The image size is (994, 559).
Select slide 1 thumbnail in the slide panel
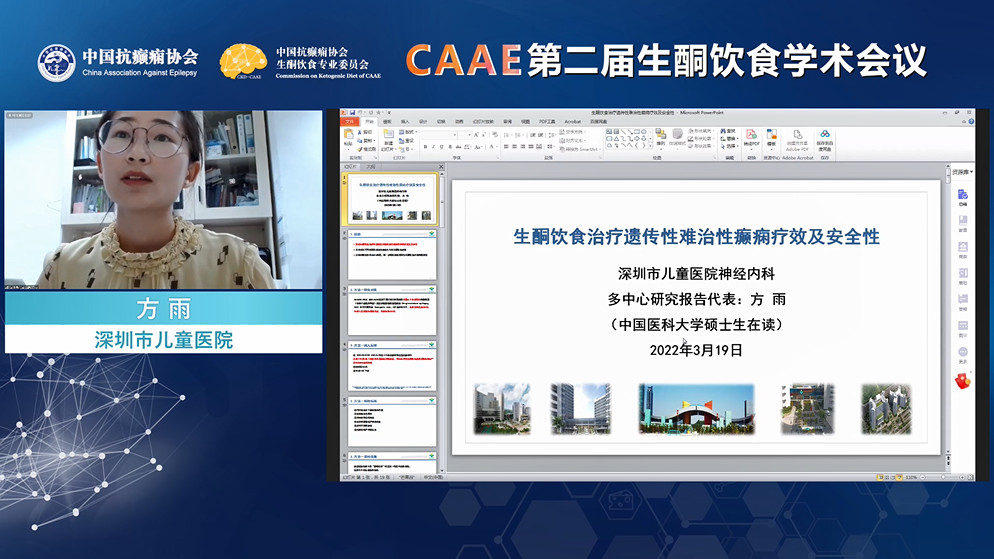click(392, 199)
